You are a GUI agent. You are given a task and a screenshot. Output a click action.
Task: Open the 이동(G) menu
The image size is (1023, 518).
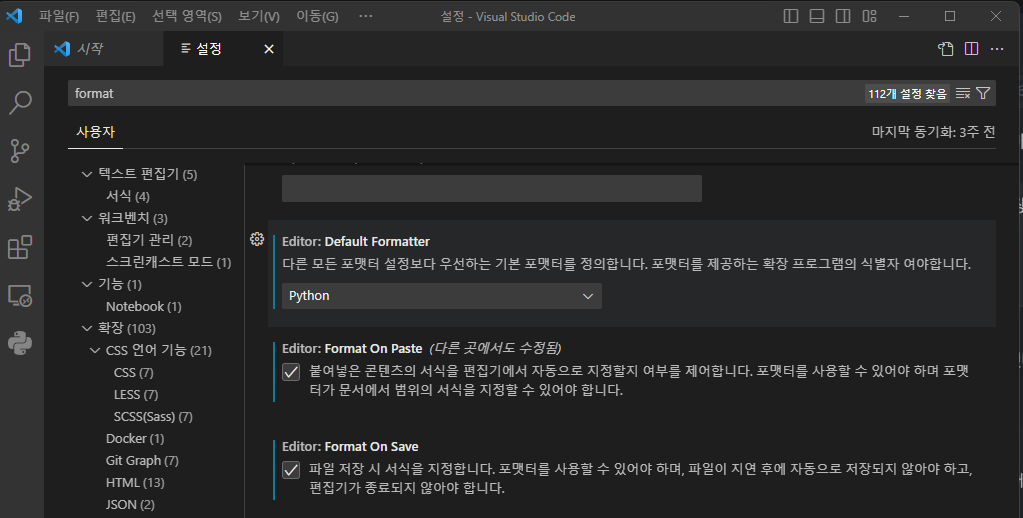tap(317, 16)
